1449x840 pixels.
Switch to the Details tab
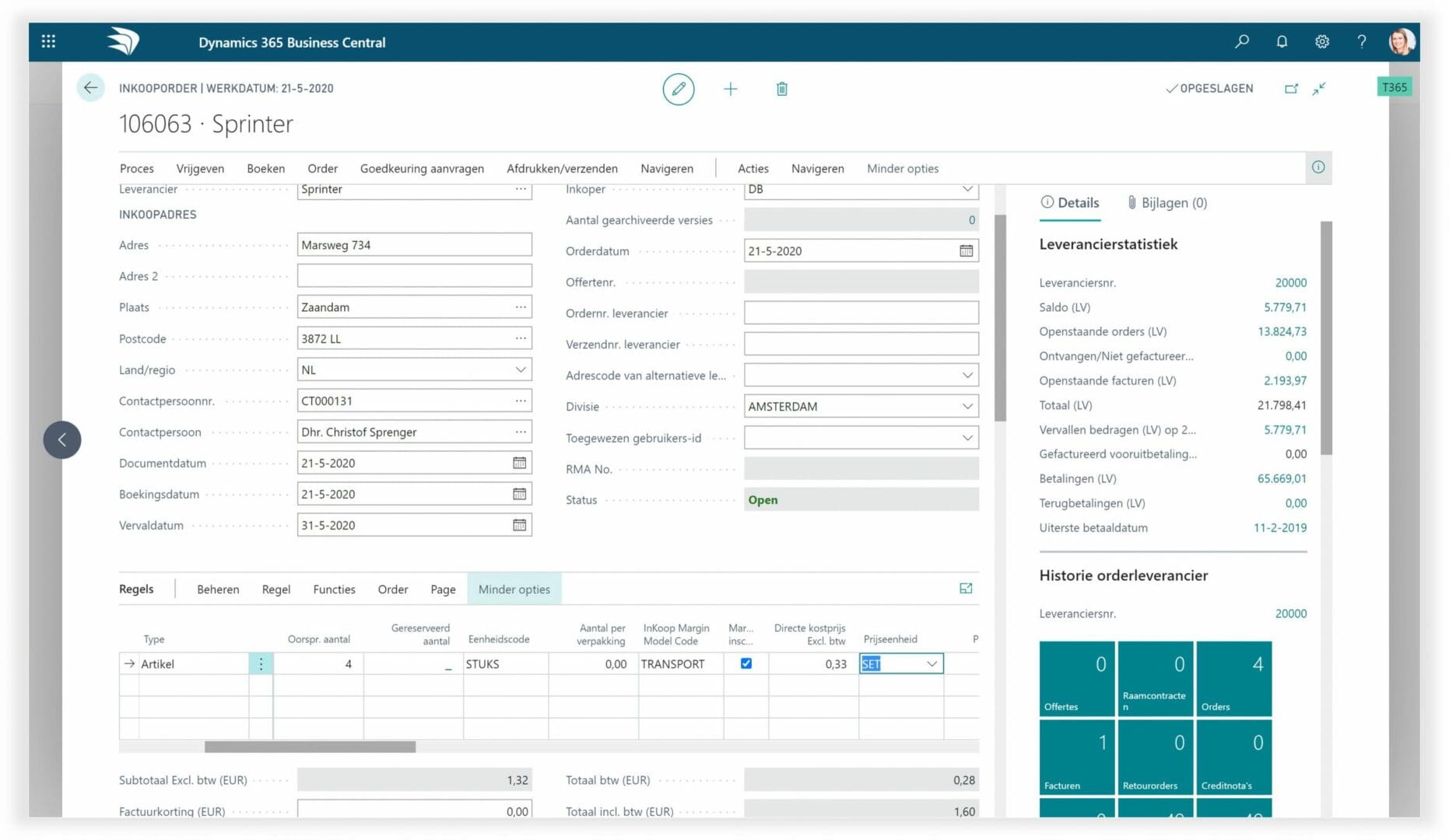pyautogui.click(x=1070, y=203)
